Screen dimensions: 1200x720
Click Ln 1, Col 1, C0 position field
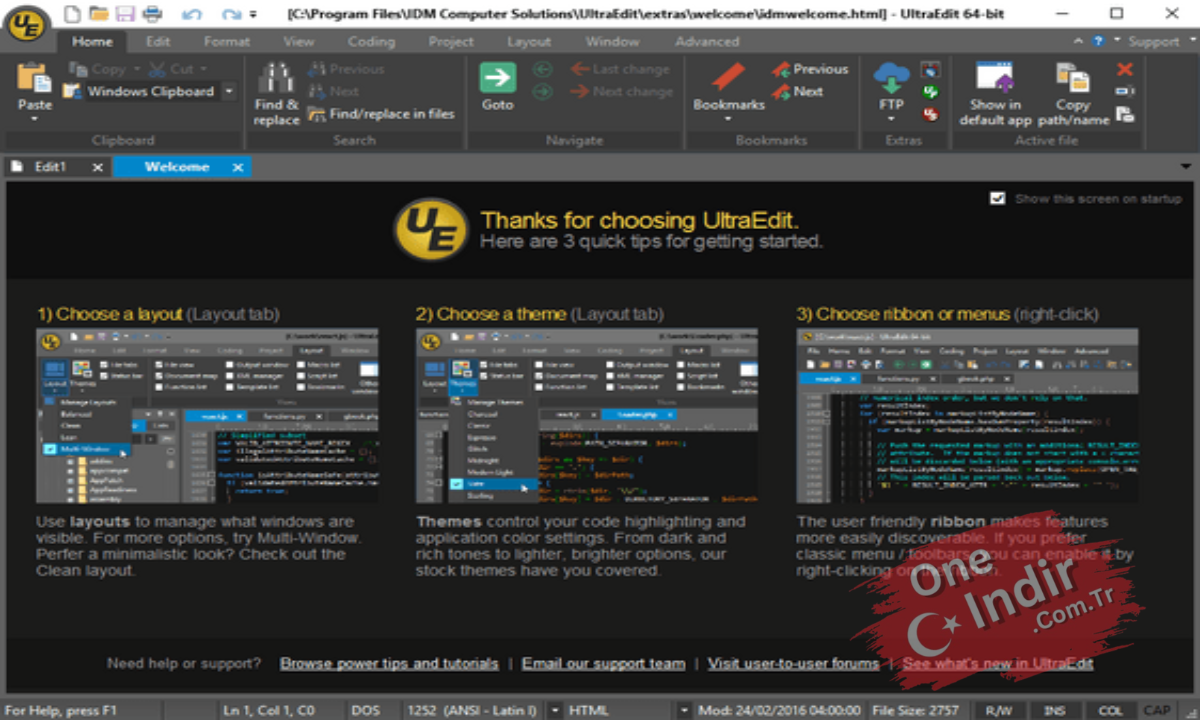click(271, 710)
